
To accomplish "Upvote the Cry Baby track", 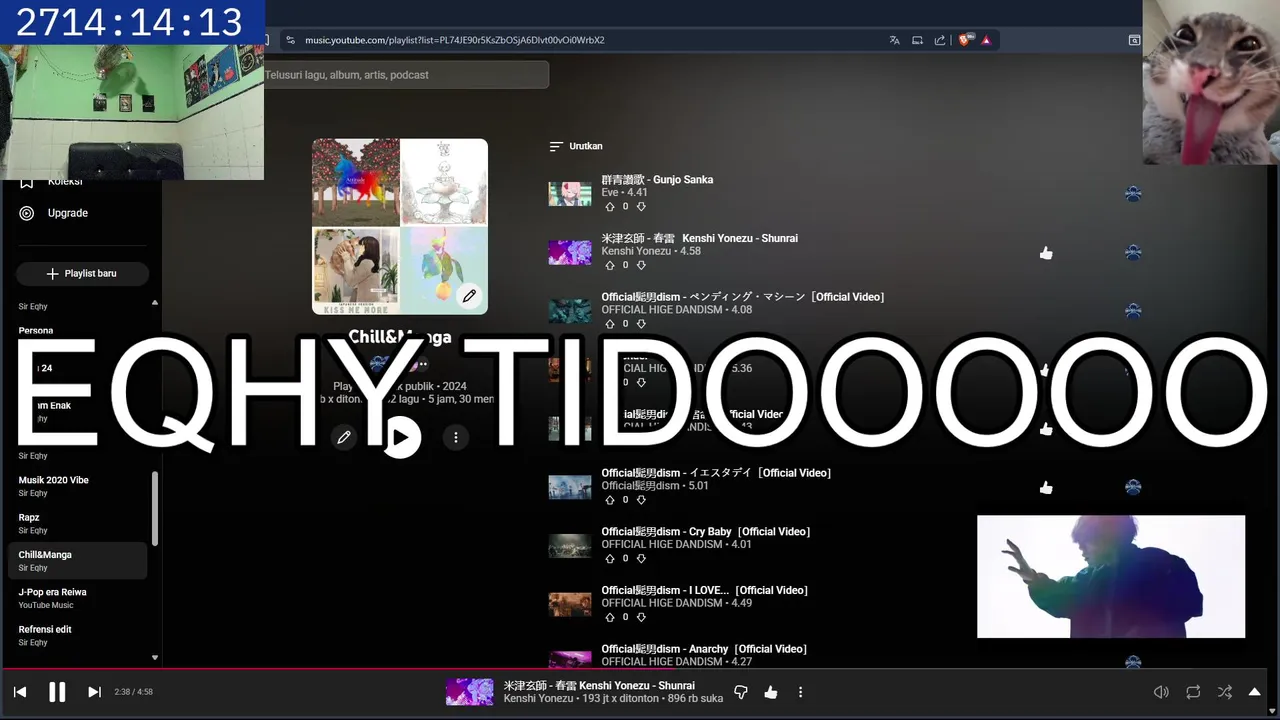I will pyautogui.click(x=610, y=559).
